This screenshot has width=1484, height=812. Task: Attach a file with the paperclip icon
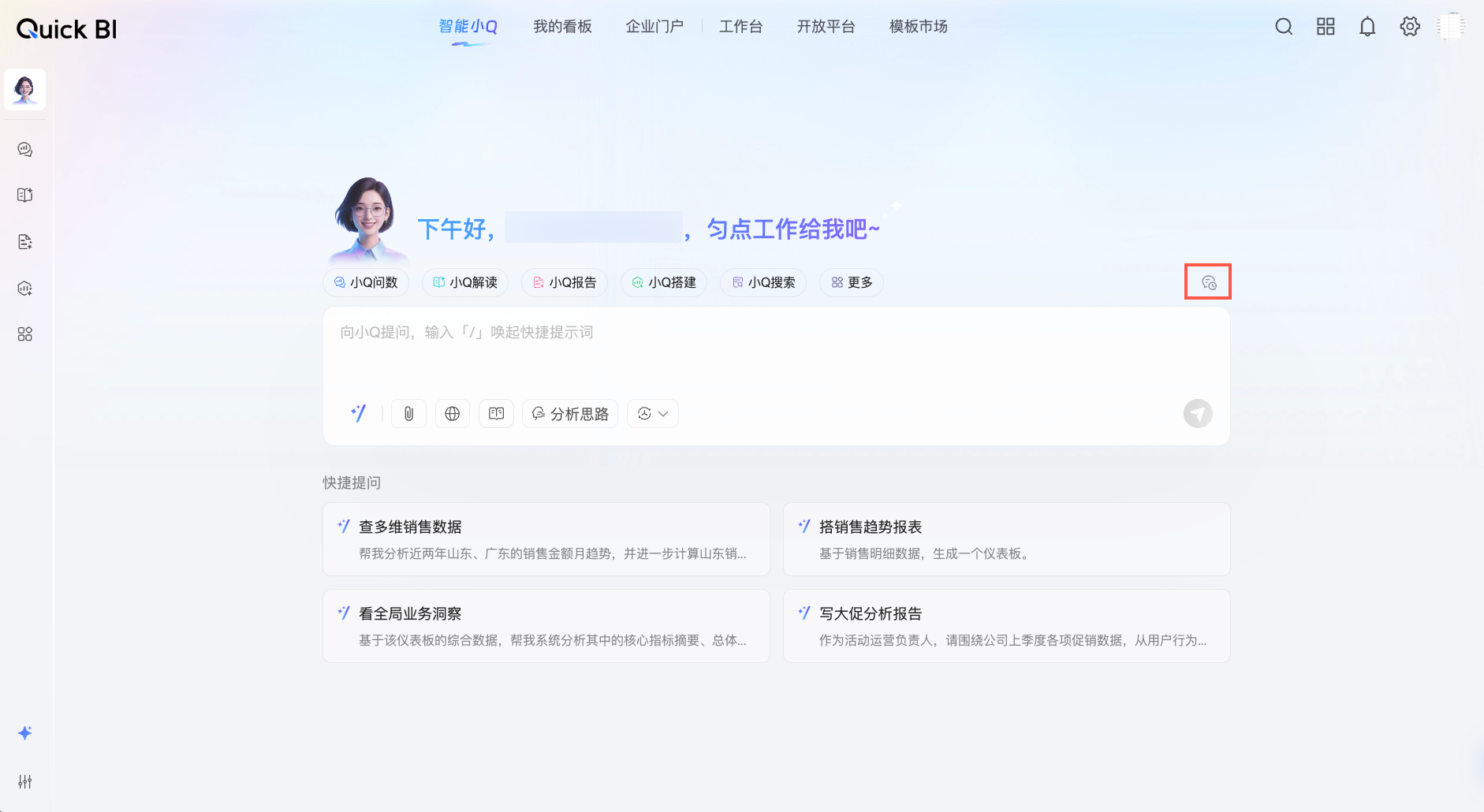click(x=408, y=414)
